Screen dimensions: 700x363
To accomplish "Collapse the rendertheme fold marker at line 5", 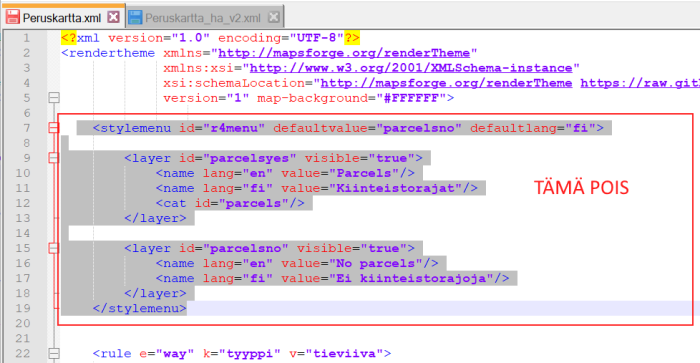I will point(54,98).
